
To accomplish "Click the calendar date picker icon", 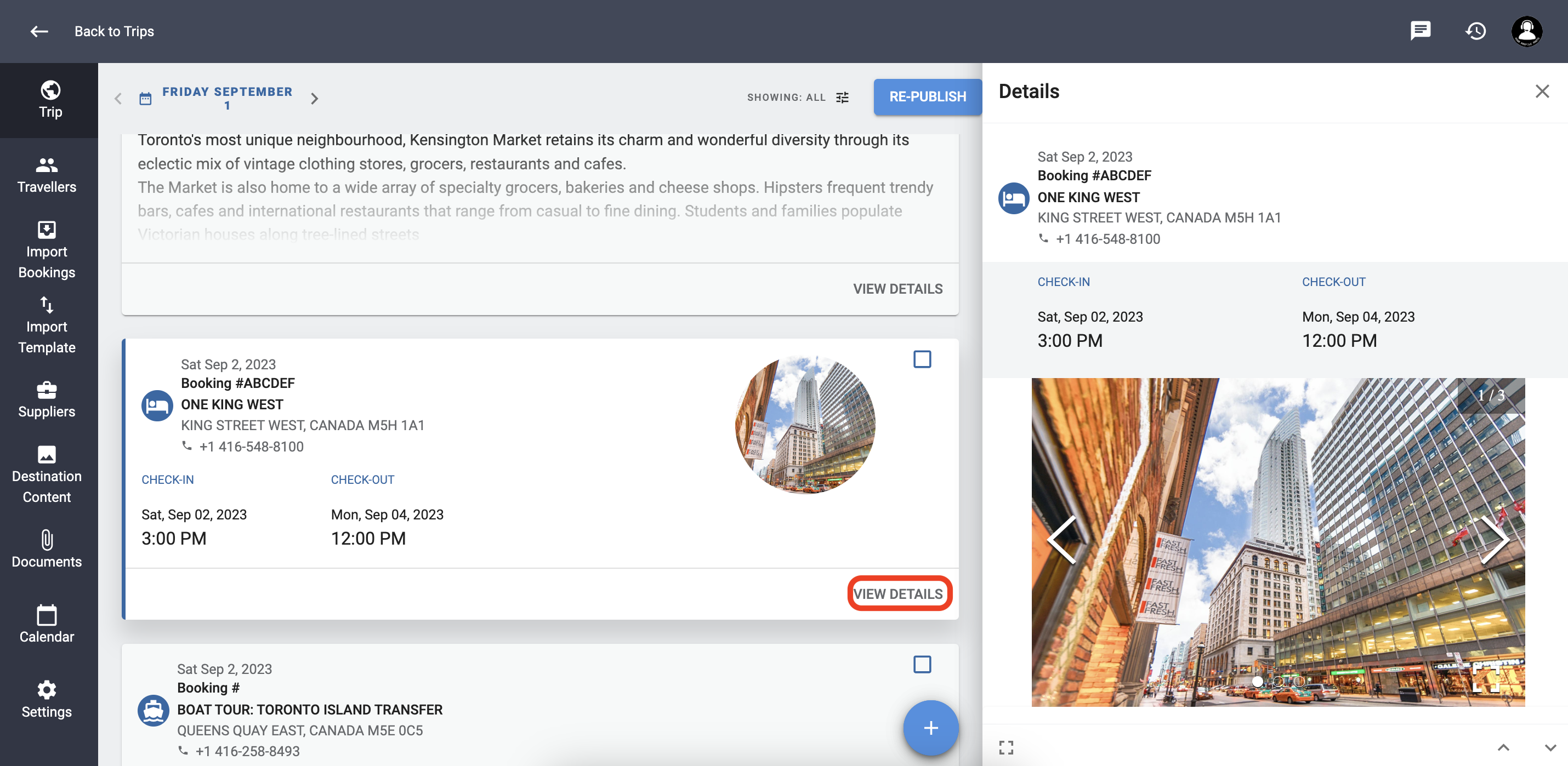I will (145, 99).
